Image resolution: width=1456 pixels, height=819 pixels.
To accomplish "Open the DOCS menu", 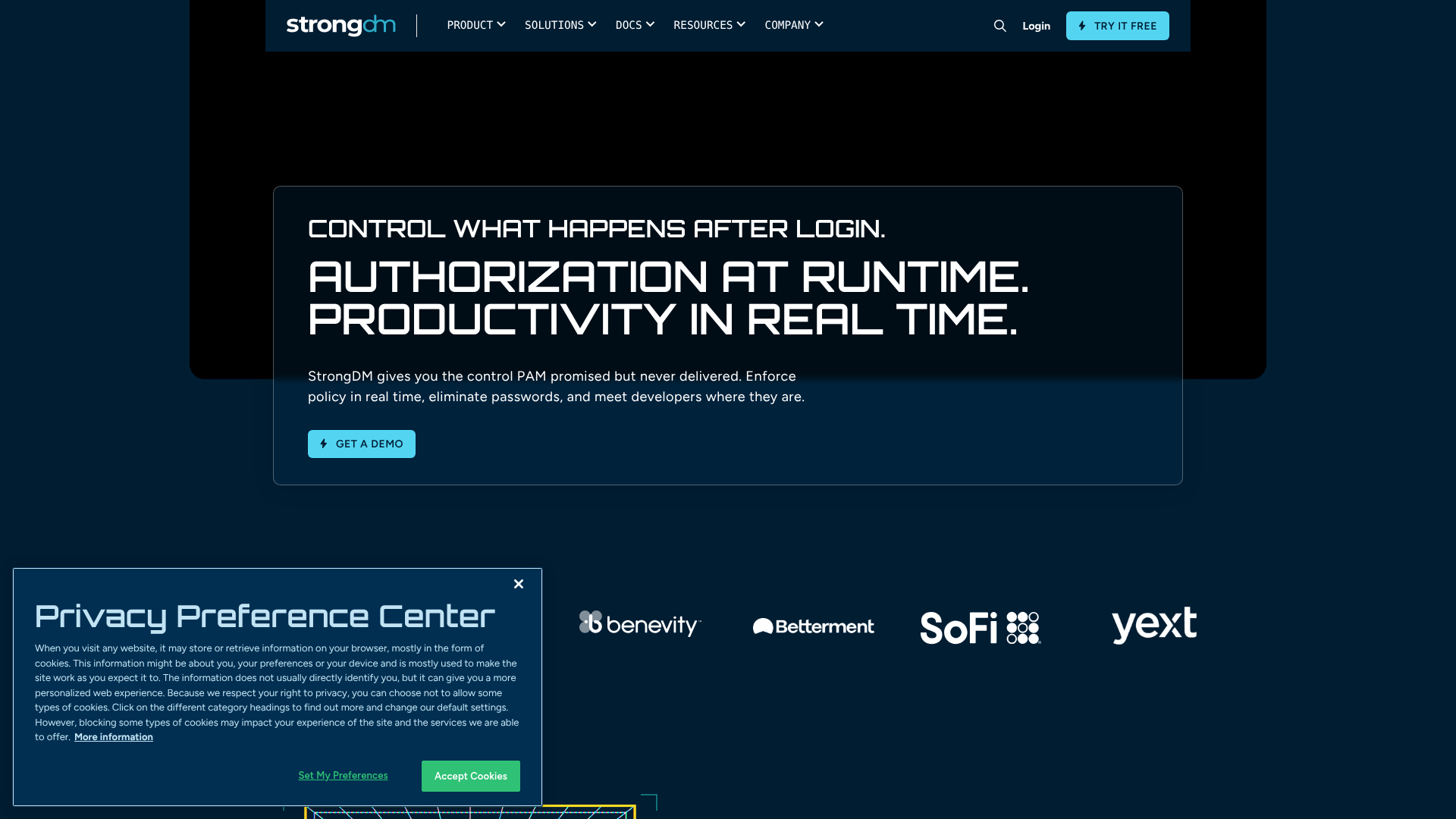I will [634, 25].
